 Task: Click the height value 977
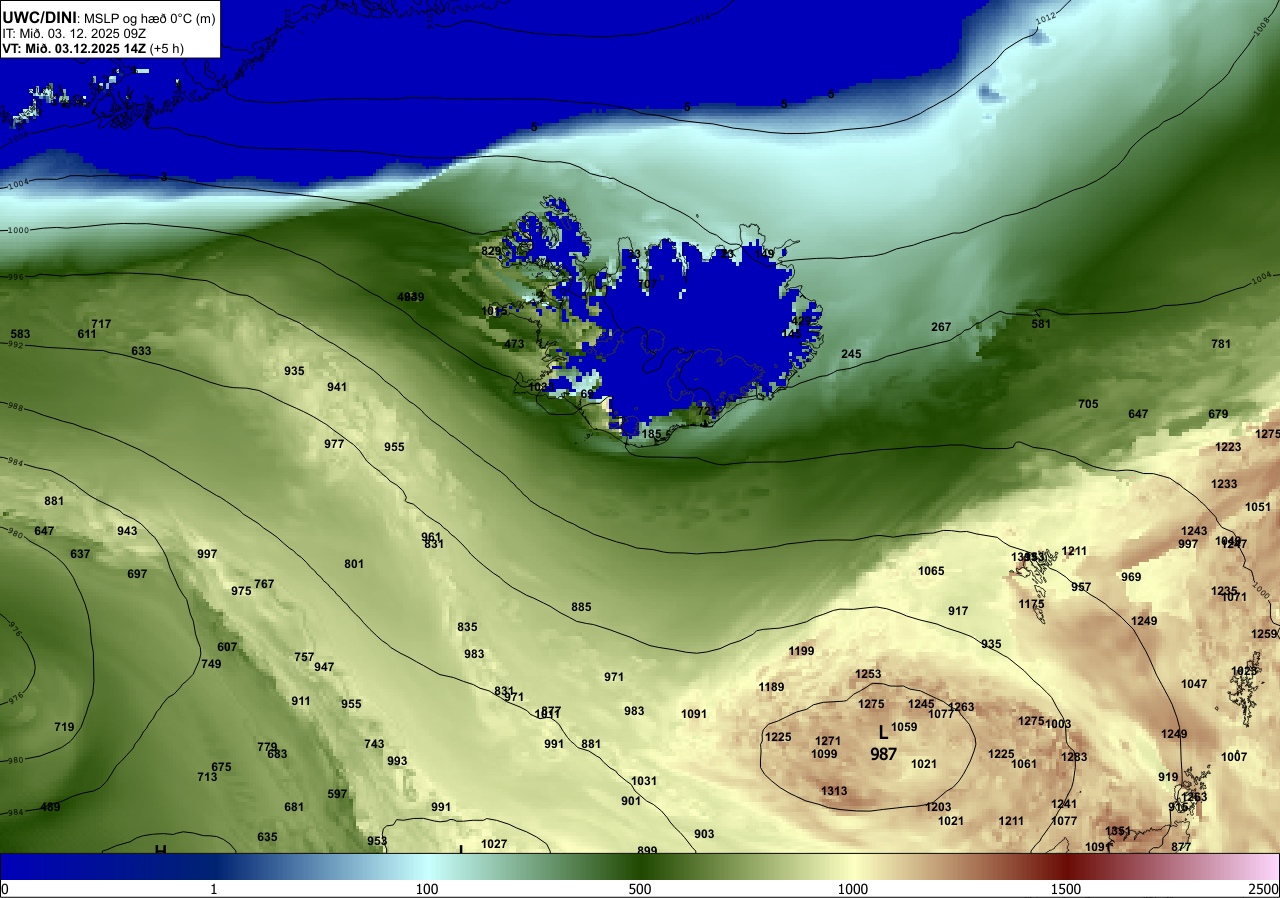334,444
